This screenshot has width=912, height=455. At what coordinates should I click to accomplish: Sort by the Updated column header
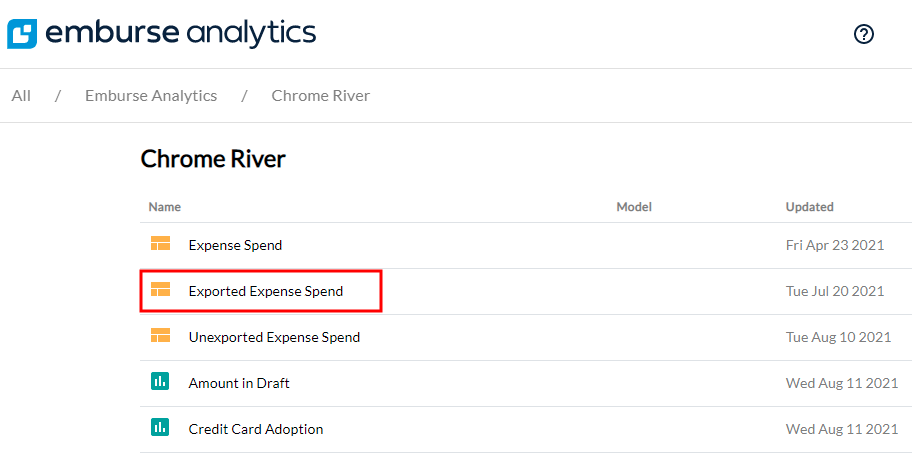pyautogui.click(x=810, y=207)
